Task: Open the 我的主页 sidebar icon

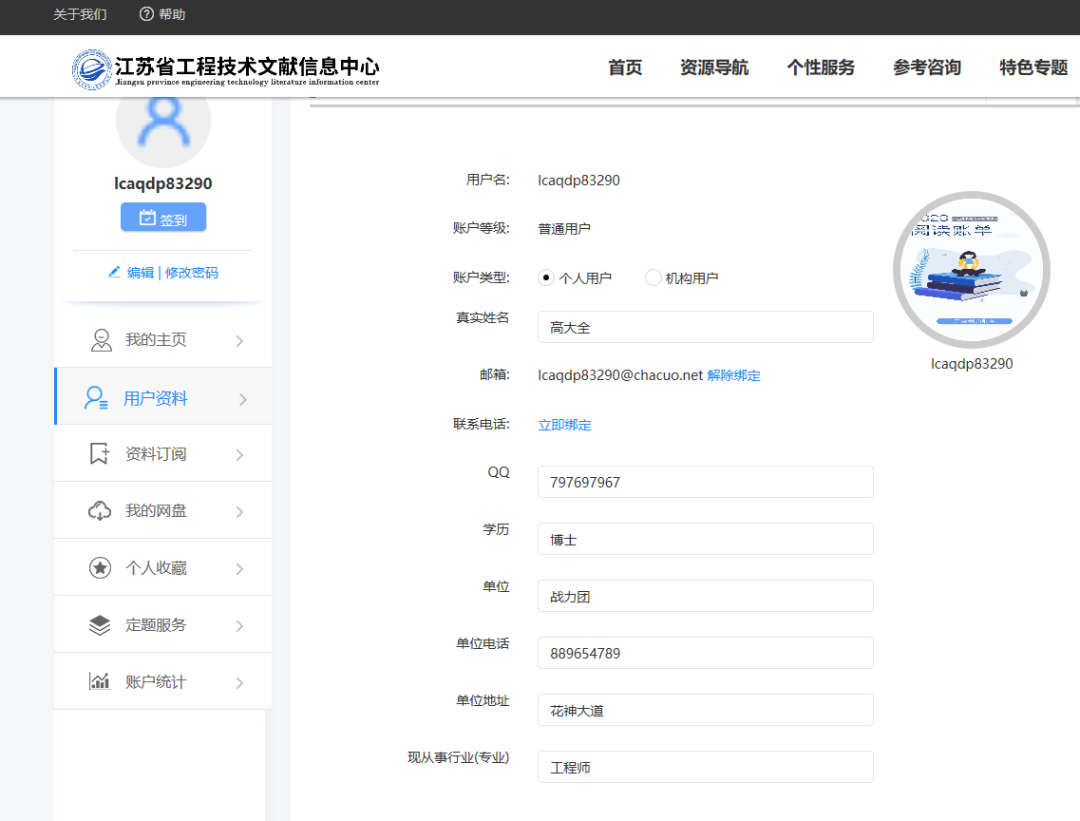Action: (100, 339)
